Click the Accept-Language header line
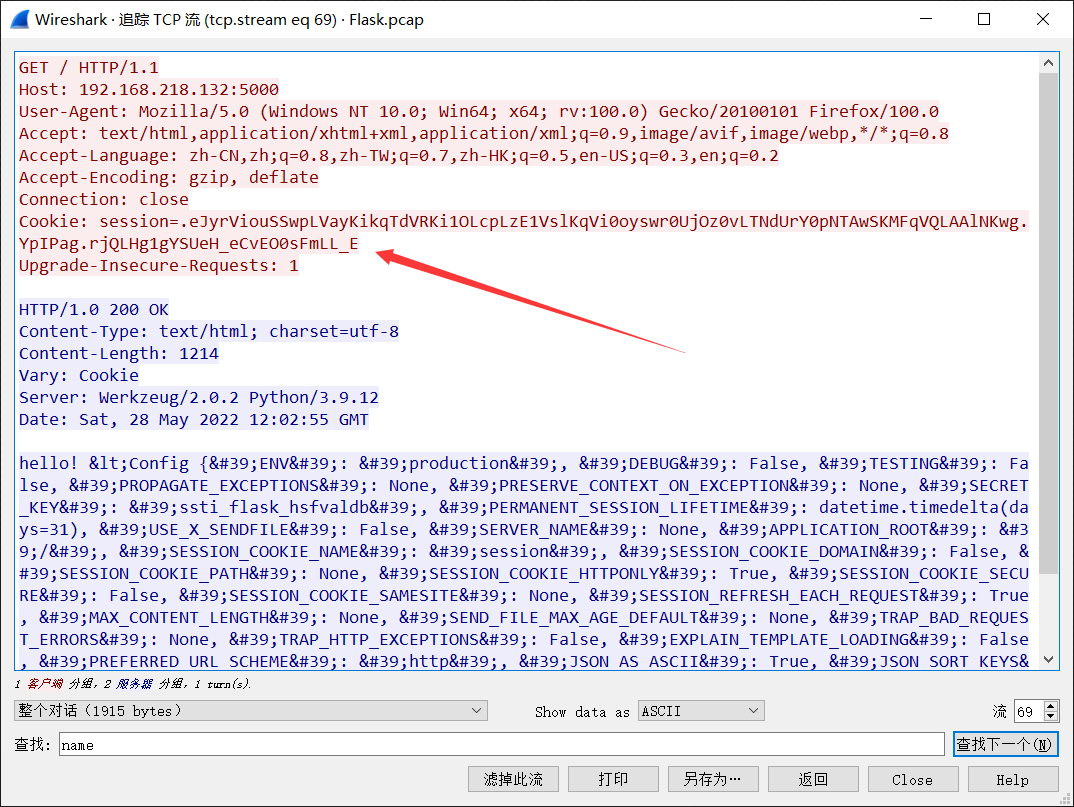The width and height of the screenshot is (1074, 807). click(399, 156)
